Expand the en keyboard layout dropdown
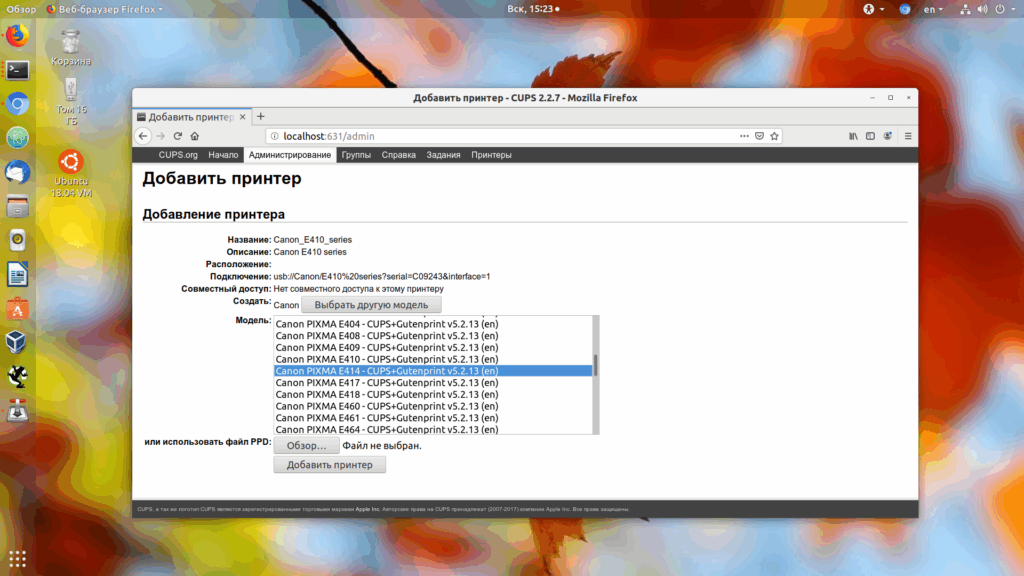Image resolution: width=1024 pixels, height=576 pixels. pyautogui.click(x=933, y=9)
